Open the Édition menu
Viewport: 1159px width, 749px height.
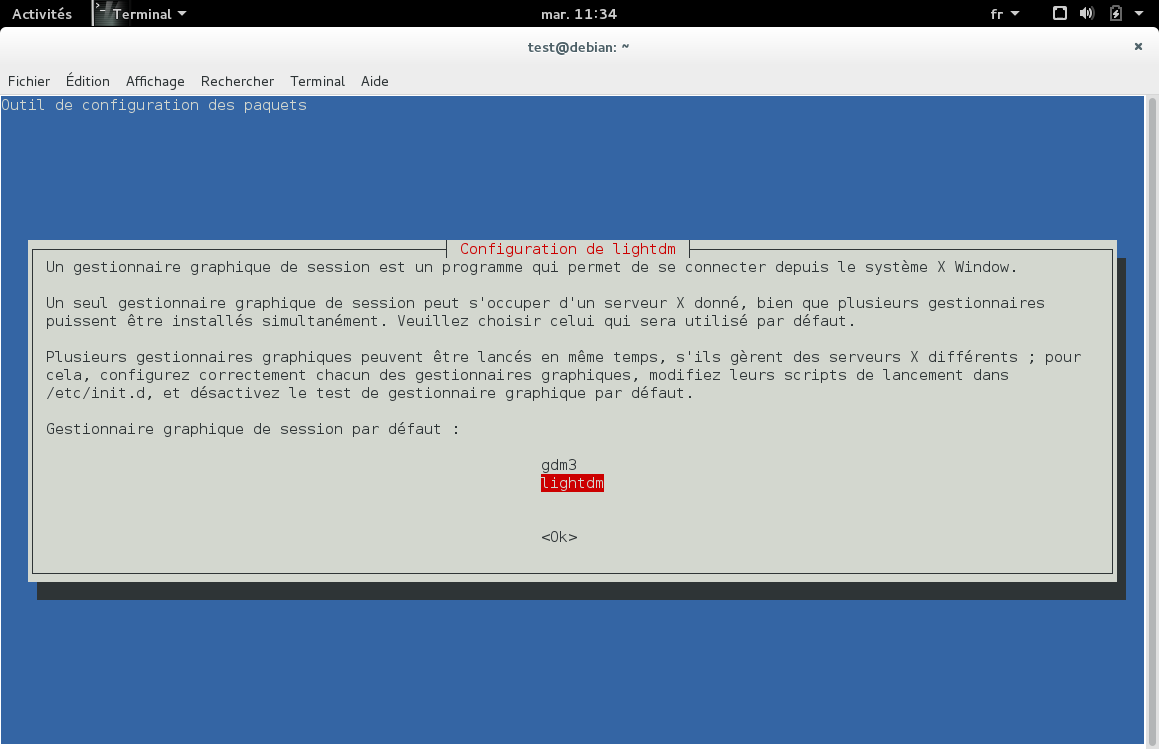point(88,81)
